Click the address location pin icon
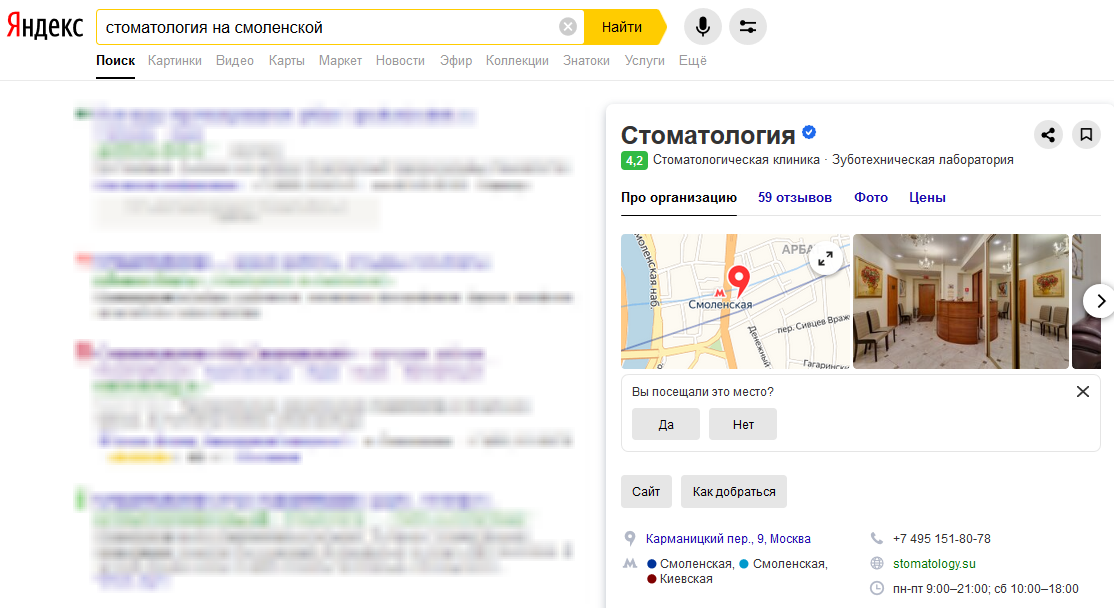The width and height of the screenshot is (1114, 608). click(x=629, y=538)
